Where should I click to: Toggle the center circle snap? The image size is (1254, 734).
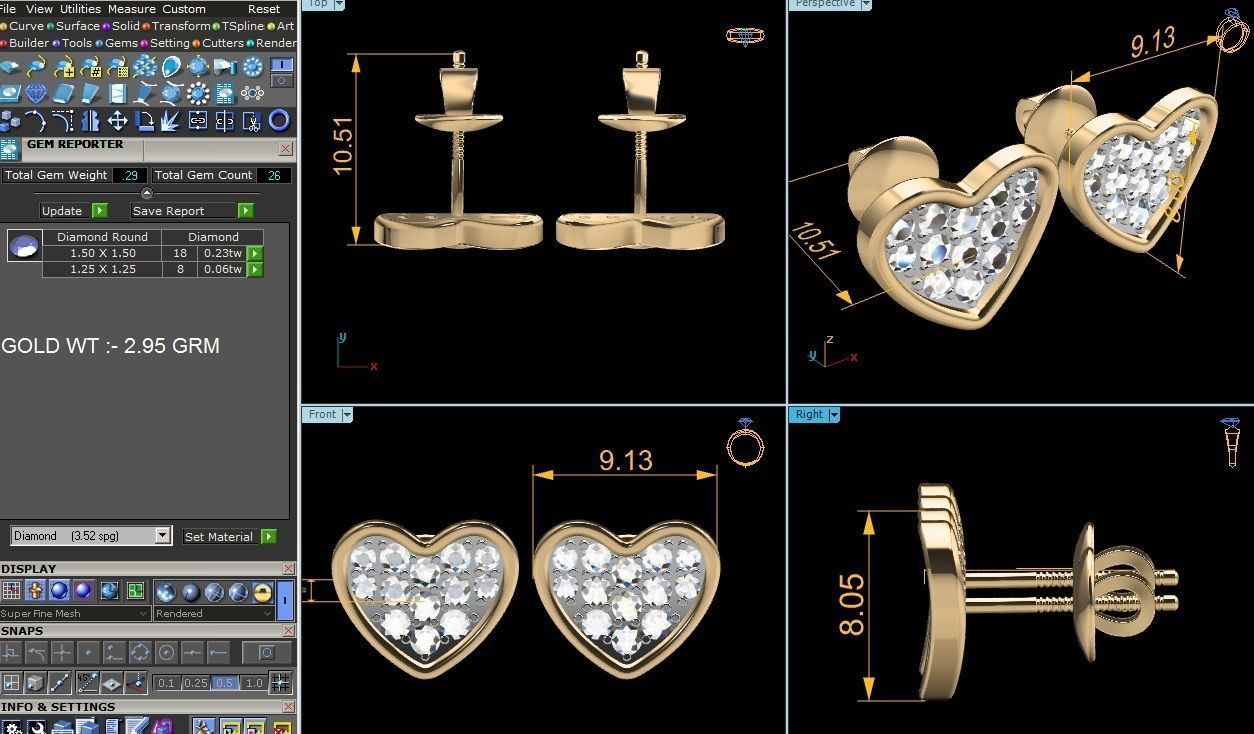(x=166, y=652)
